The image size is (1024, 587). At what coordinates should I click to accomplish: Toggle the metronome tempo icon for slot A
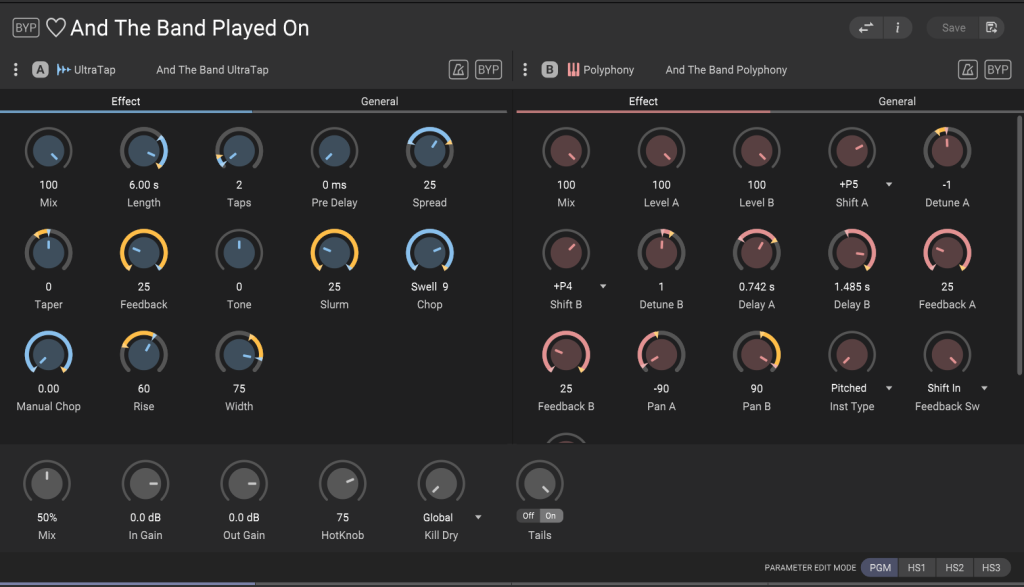[x=458, y=70]
